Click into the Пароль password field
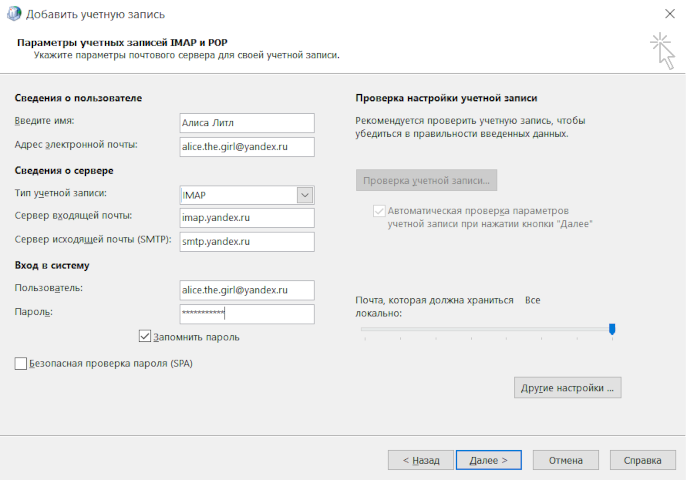The image size is (686, 480). pos(245,314)
